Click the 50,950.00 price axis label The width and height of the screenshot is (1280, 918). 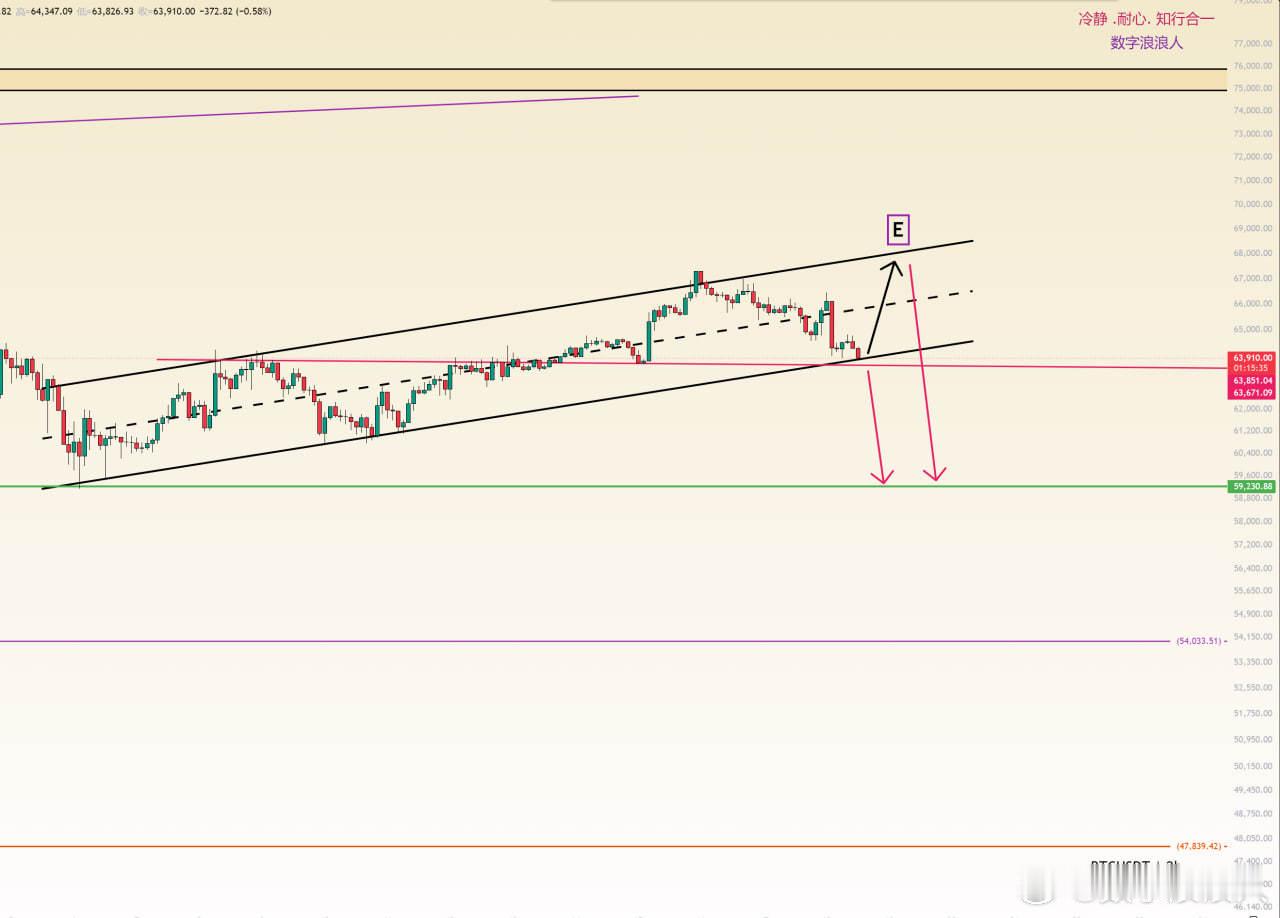[1254, 739]
